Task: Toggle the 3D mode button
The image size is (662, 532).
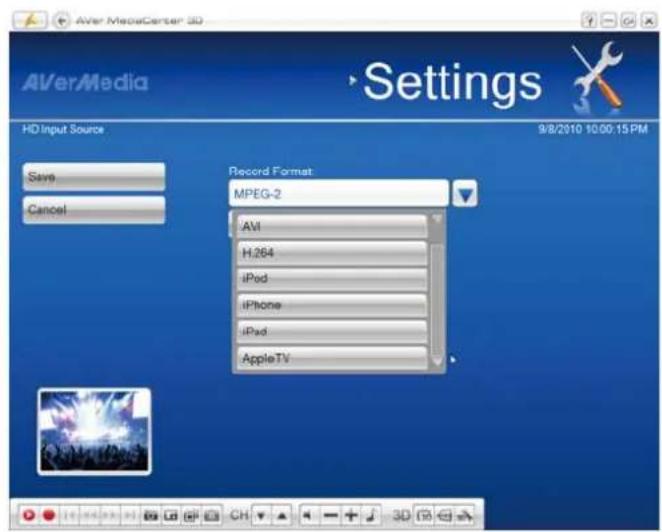Action: pos(401,516)
